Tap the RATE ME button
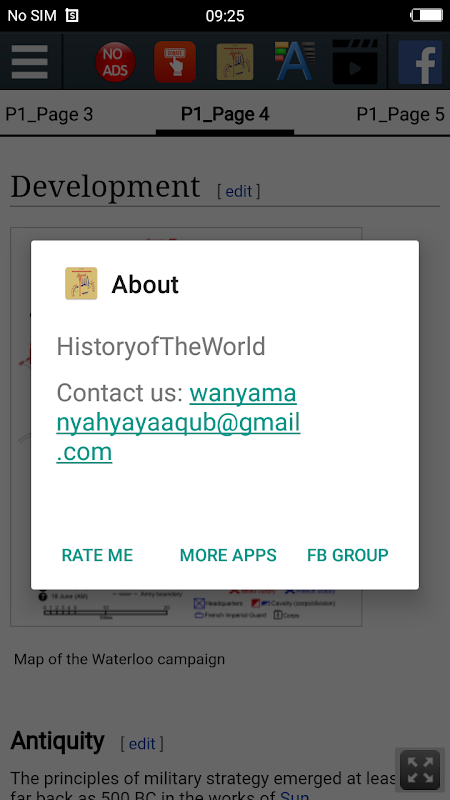The width and height of the screenshot is (450, 800). click(x=97, y=555)
